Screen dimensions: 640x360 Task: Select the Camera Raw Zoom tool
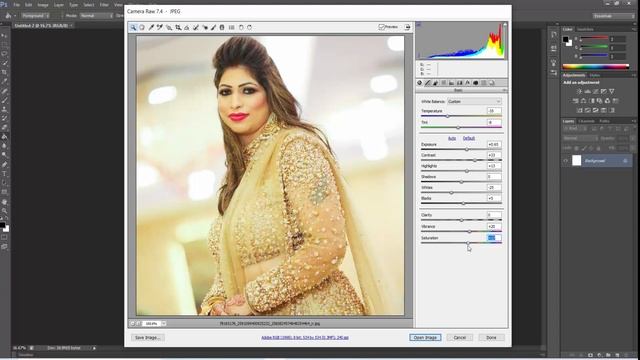click(133, 27)
